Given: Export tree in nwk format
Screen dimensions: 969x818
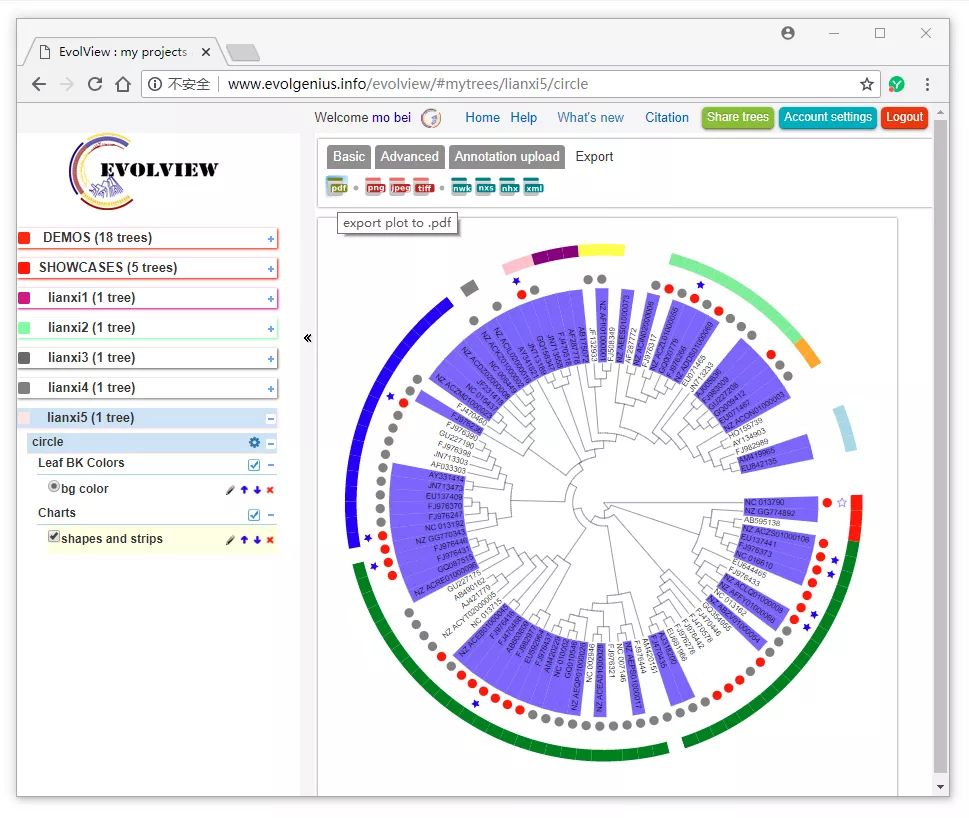Looking at the screenshot, I should tap(462, 187).
